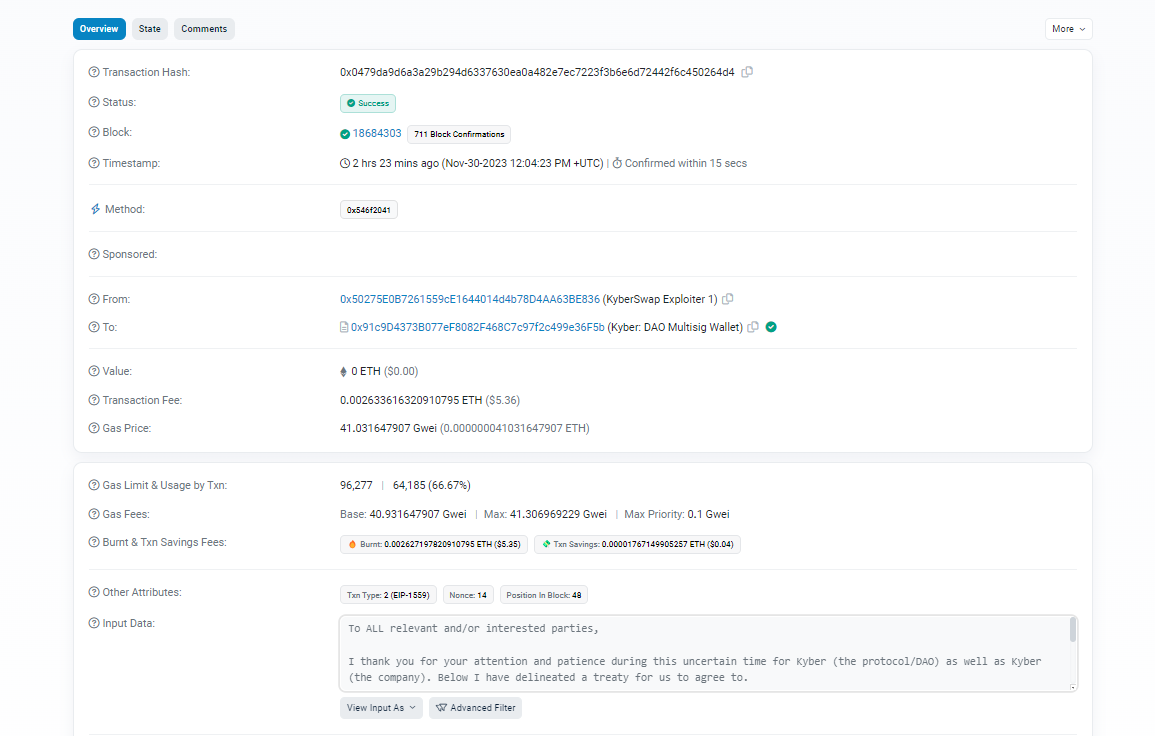This screenshot has height=736, width=1155.
Task: Click the Txn Type 2 (EIP-1559) badge
Action: pyautogui.click(x=388, y=595)
